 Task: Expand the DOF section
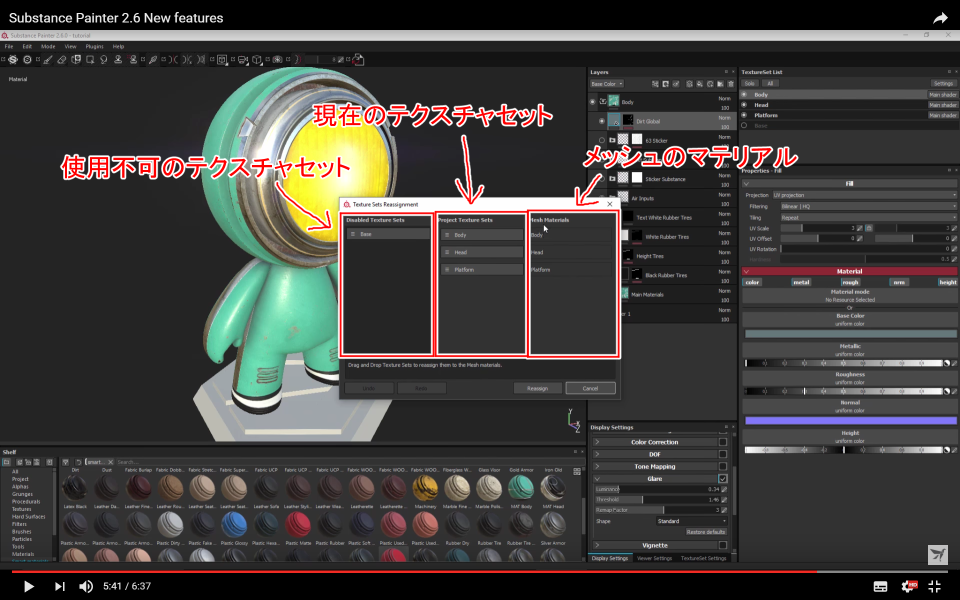tap(596, 454)
